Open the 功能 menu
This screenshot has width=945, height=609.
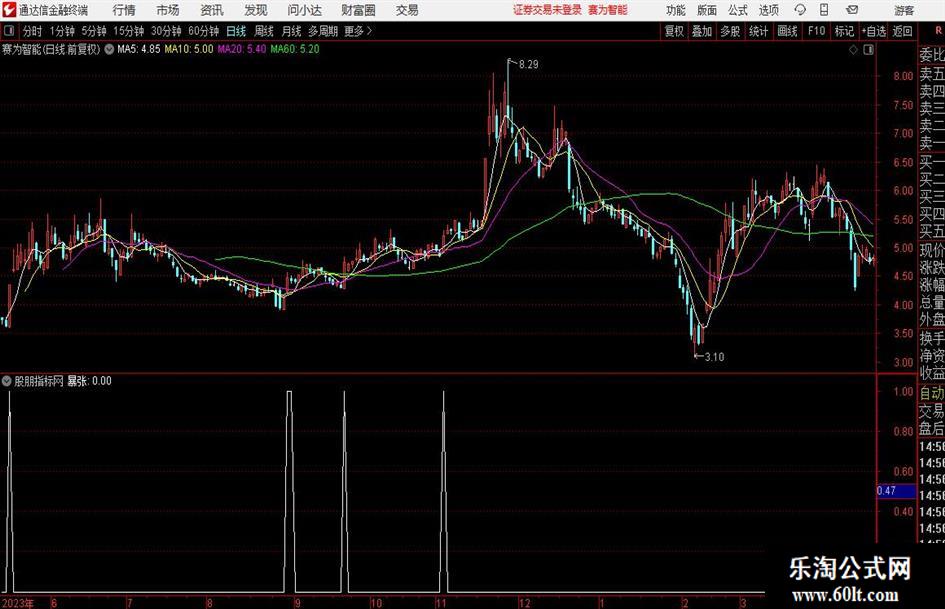676,10
